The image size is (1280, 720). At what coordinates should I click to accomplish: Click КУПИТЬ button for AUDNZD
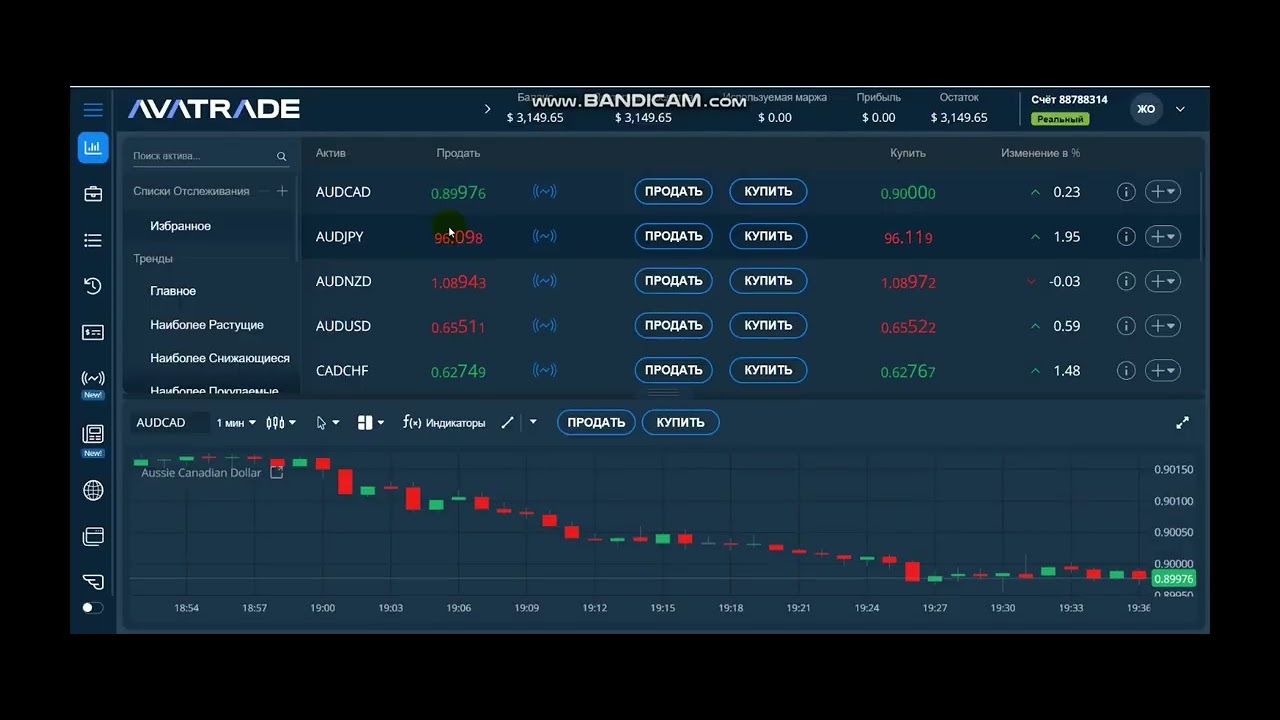point(768,281)
